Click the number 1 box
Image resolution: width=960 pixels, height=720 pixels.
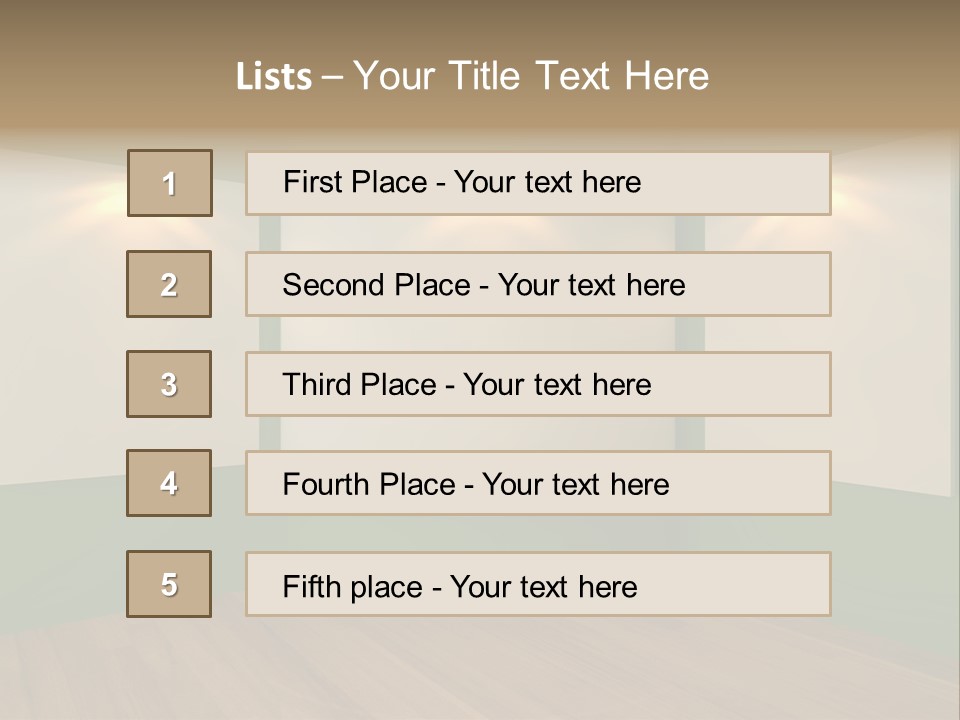pyautogui.click(x=170, y=183)
